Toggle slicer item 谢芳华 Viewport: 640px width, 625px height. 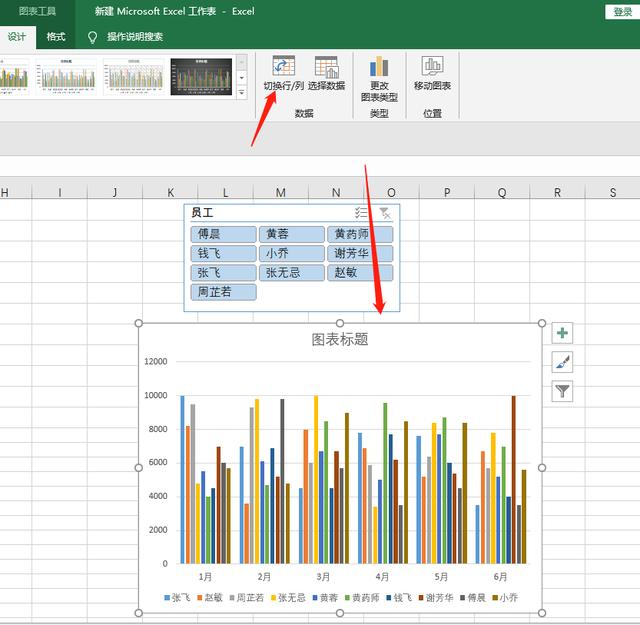click(360, 253)
